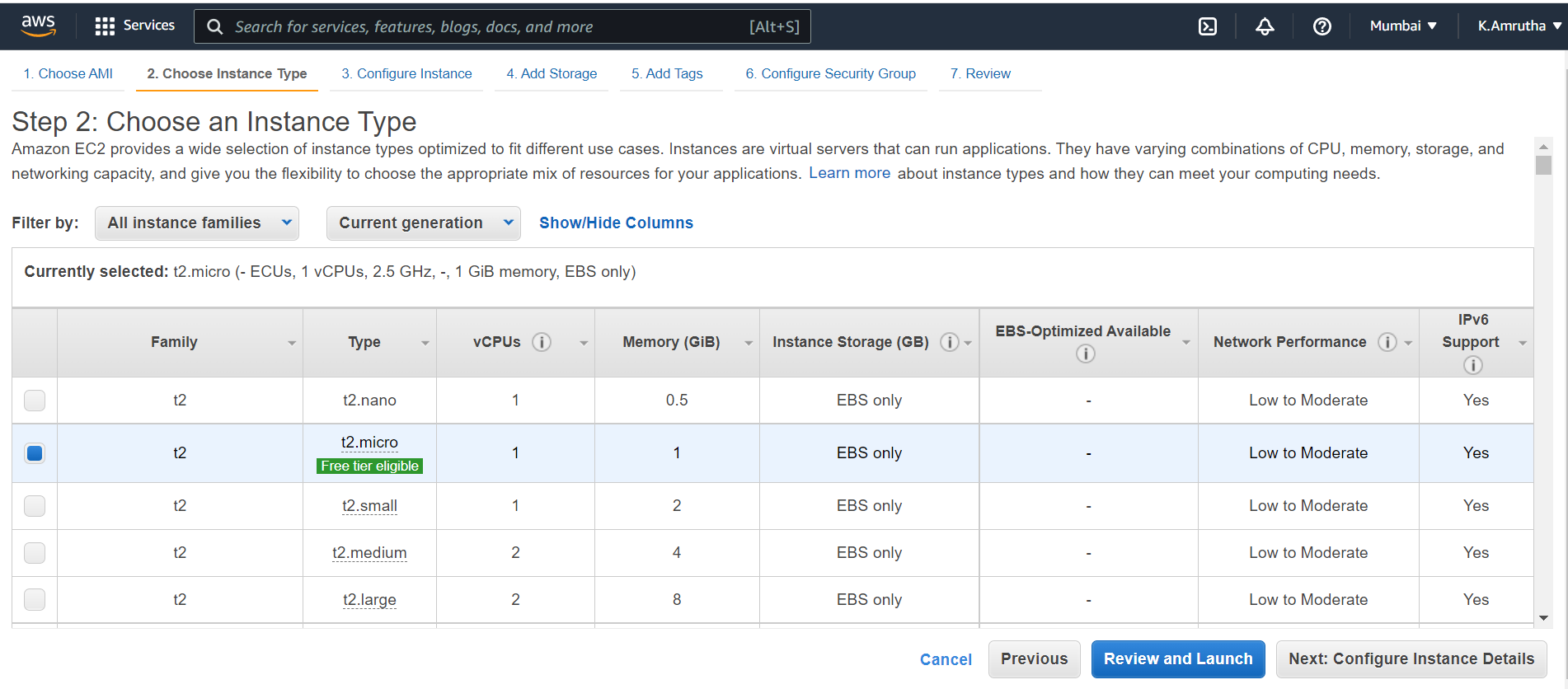Sort by the IPv6 Support column arrow
1568x689 pixels.
(x=1523, y=344)
